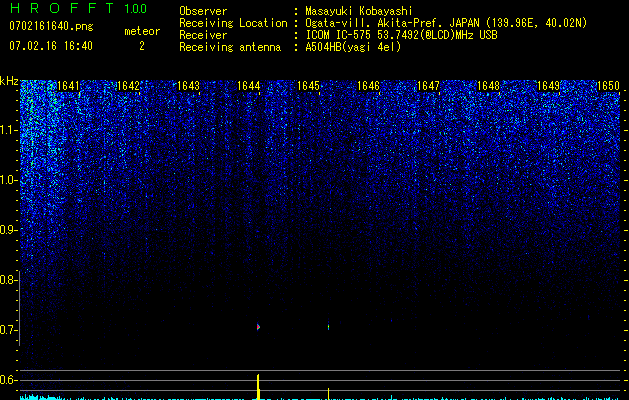Click the red meteor echo near 1644
Image resolution: width=629 pixels, height=400 pixels.
pos(258,327)
